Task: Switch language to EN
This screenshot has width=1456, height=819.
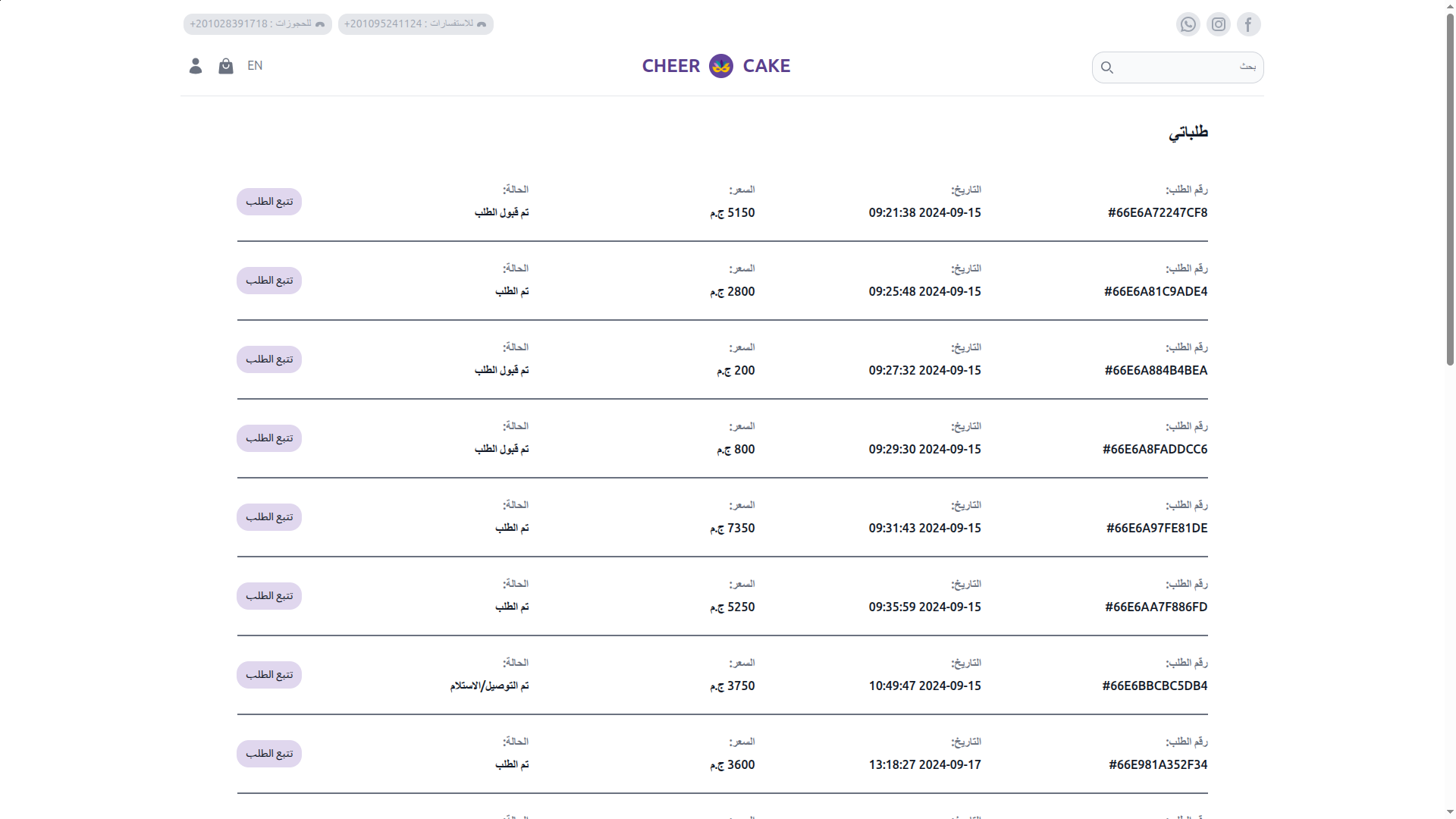Action: pyautogui.click(x=255, y=66)
